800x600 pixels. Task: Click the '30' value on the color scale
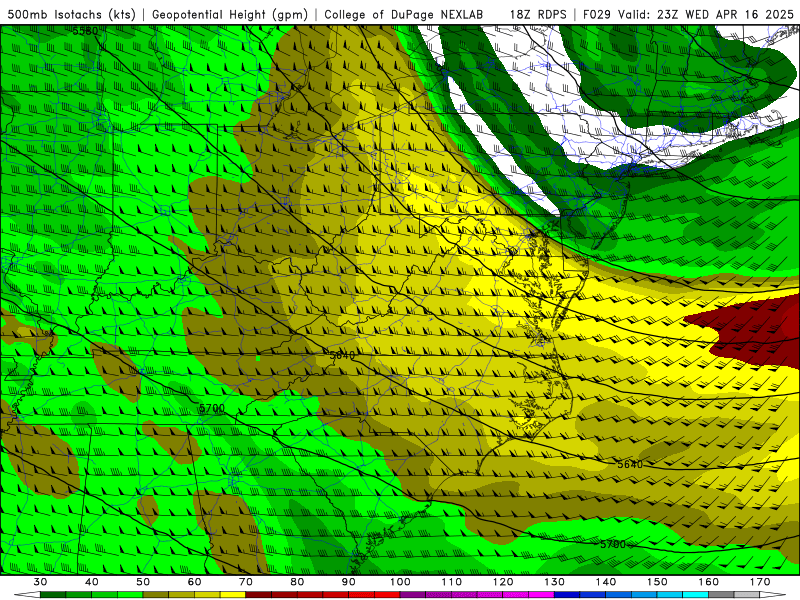click(40, 582)
